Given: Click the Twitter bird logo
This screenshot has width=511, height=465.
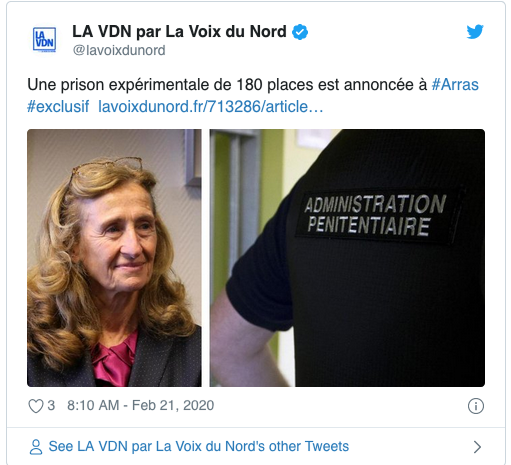Looking at the screenshot, I should 475,32.
